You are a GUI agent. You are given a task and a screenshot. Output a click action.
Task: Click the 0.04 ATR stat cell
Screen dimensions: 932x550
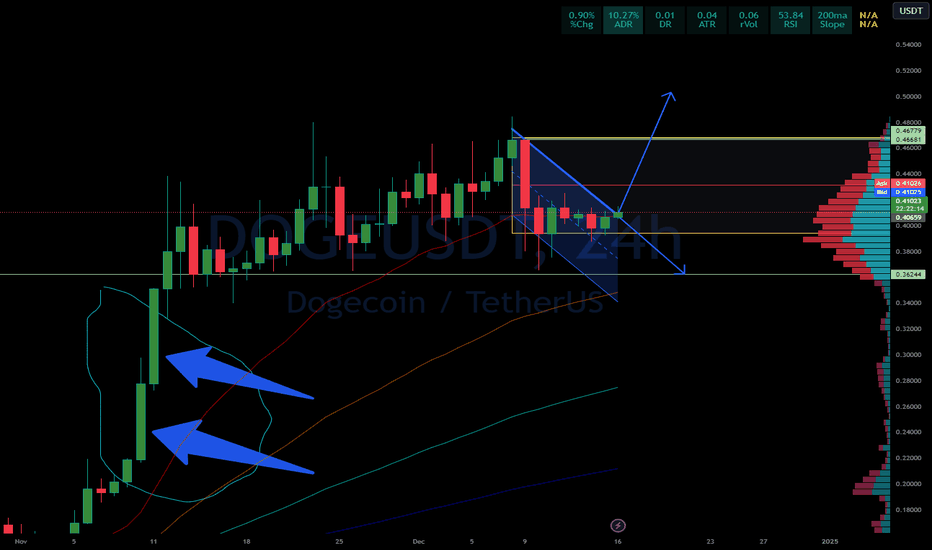click(707, 20)
